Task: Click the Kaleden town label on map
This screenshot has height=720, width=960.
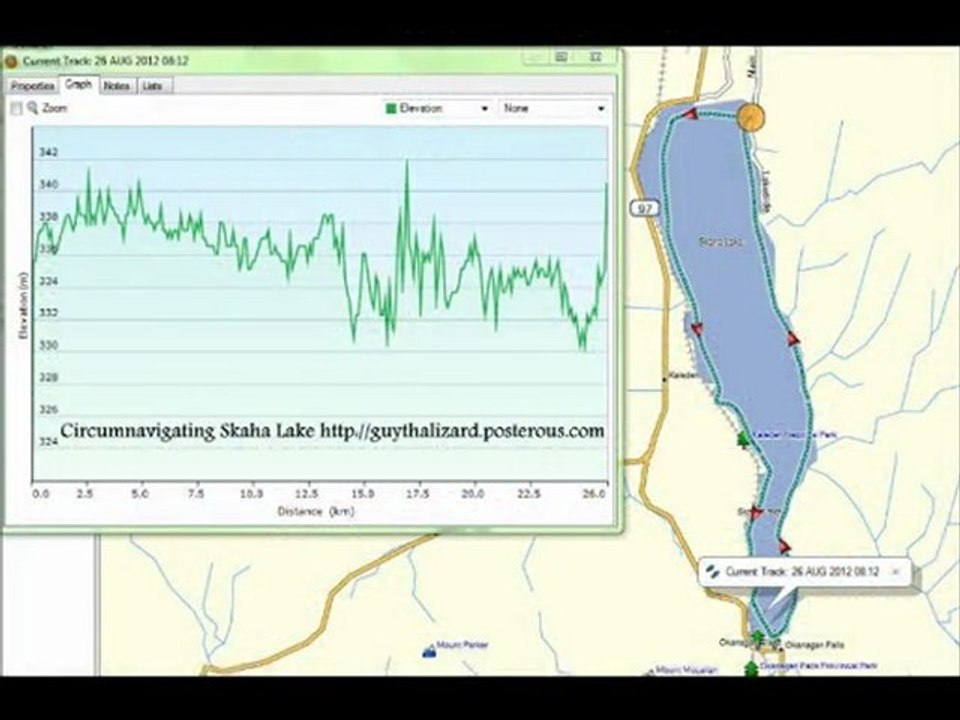Action: (684, 375)
